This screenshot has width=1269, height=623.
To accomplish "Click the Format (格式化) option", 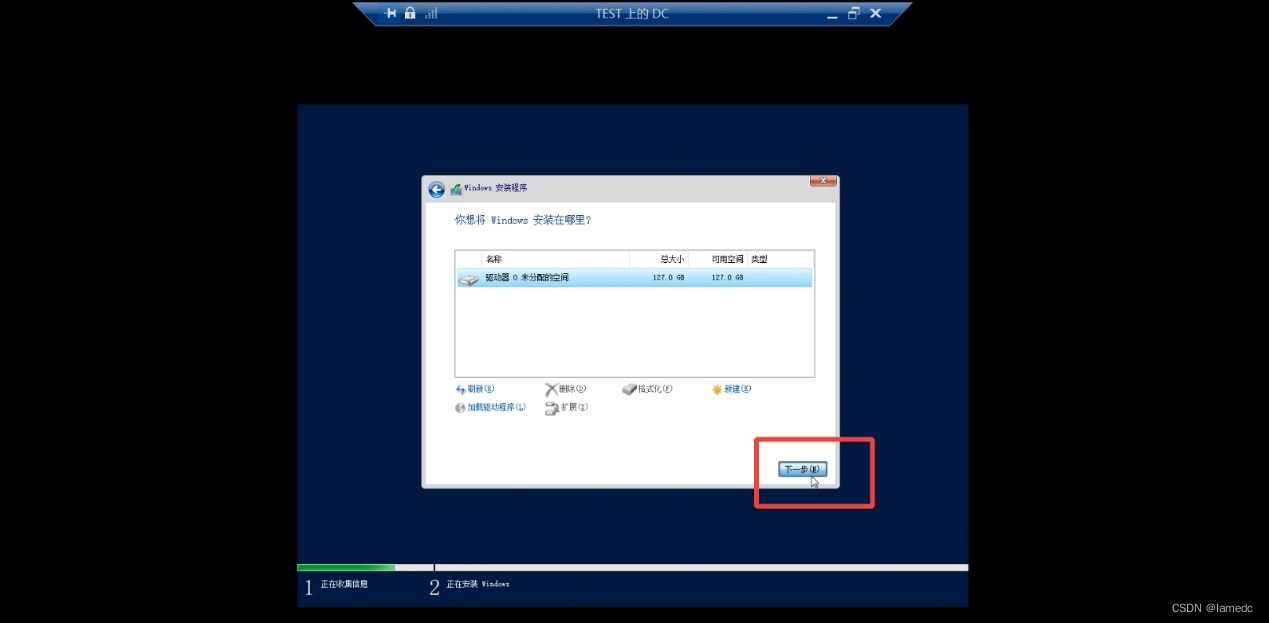I will [x=647, y=389].
